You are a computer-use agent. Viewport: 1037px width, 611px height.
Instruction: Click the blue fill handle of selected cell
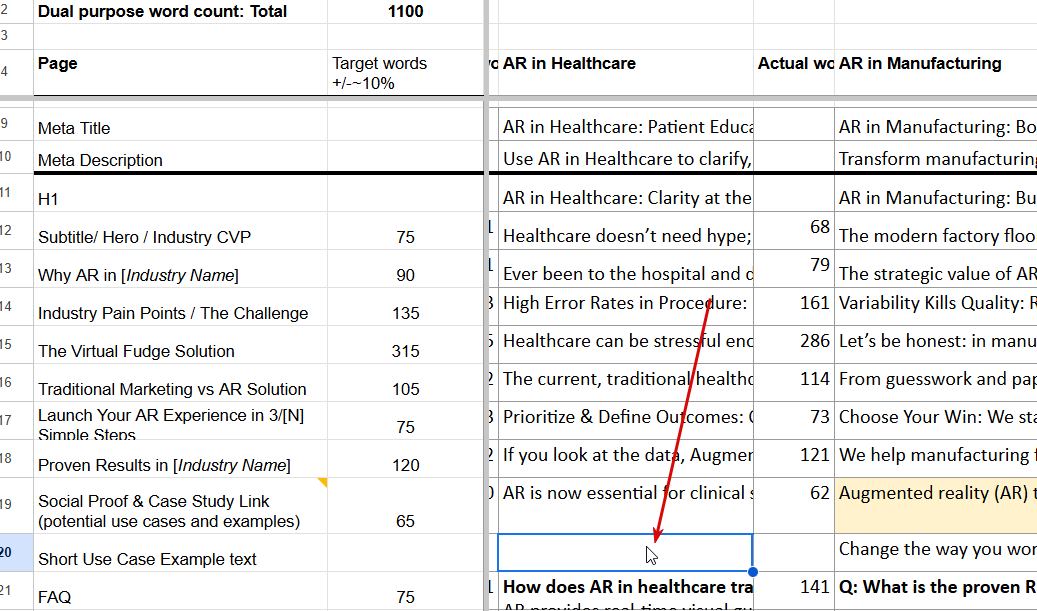coord(753,571)
